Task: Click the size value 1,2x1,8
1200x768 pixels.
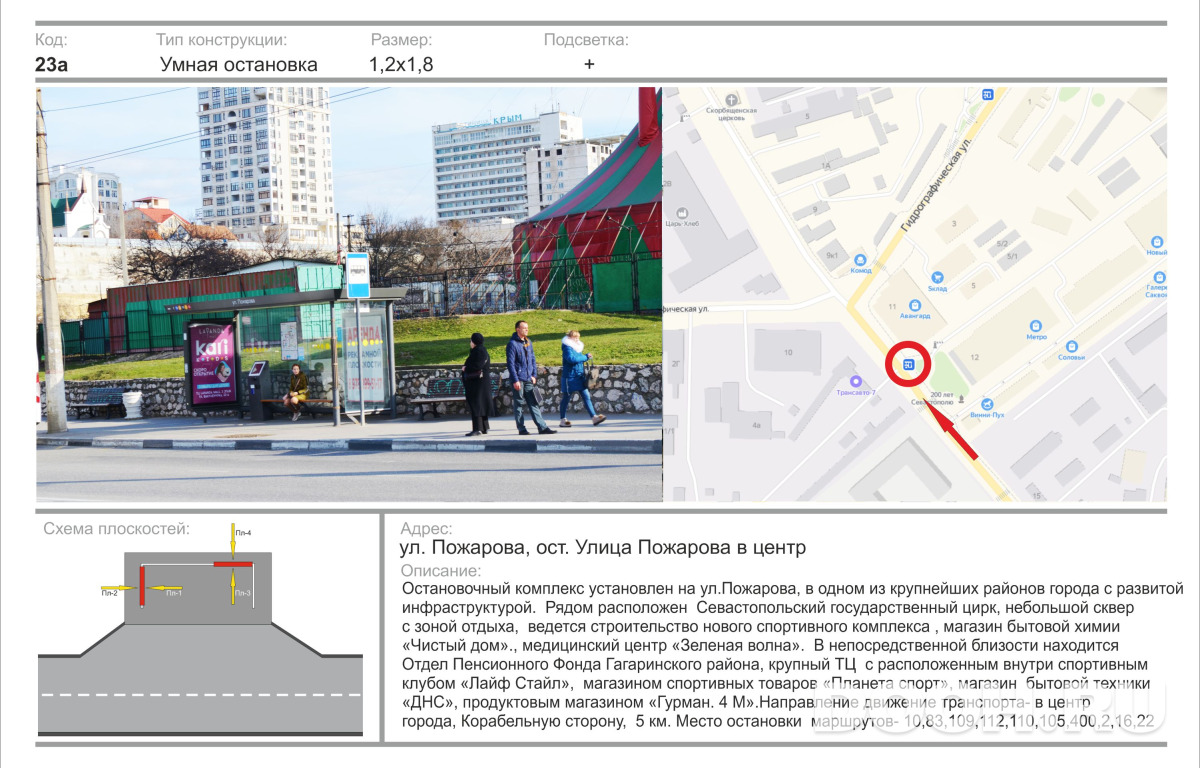Action: click(401, 64)
